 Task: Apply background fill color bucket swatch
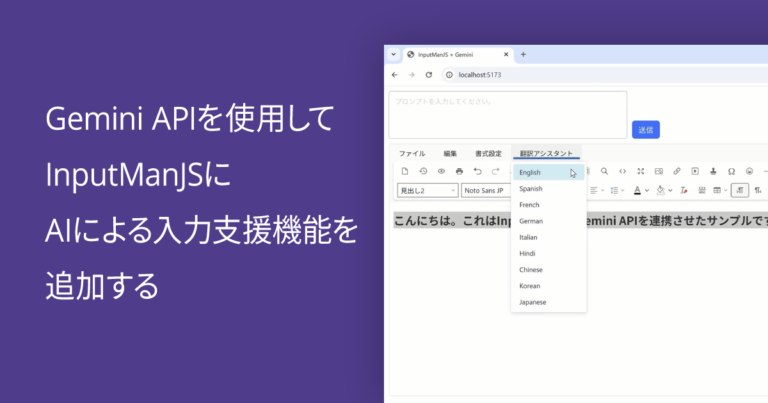(x=660, y=190)
